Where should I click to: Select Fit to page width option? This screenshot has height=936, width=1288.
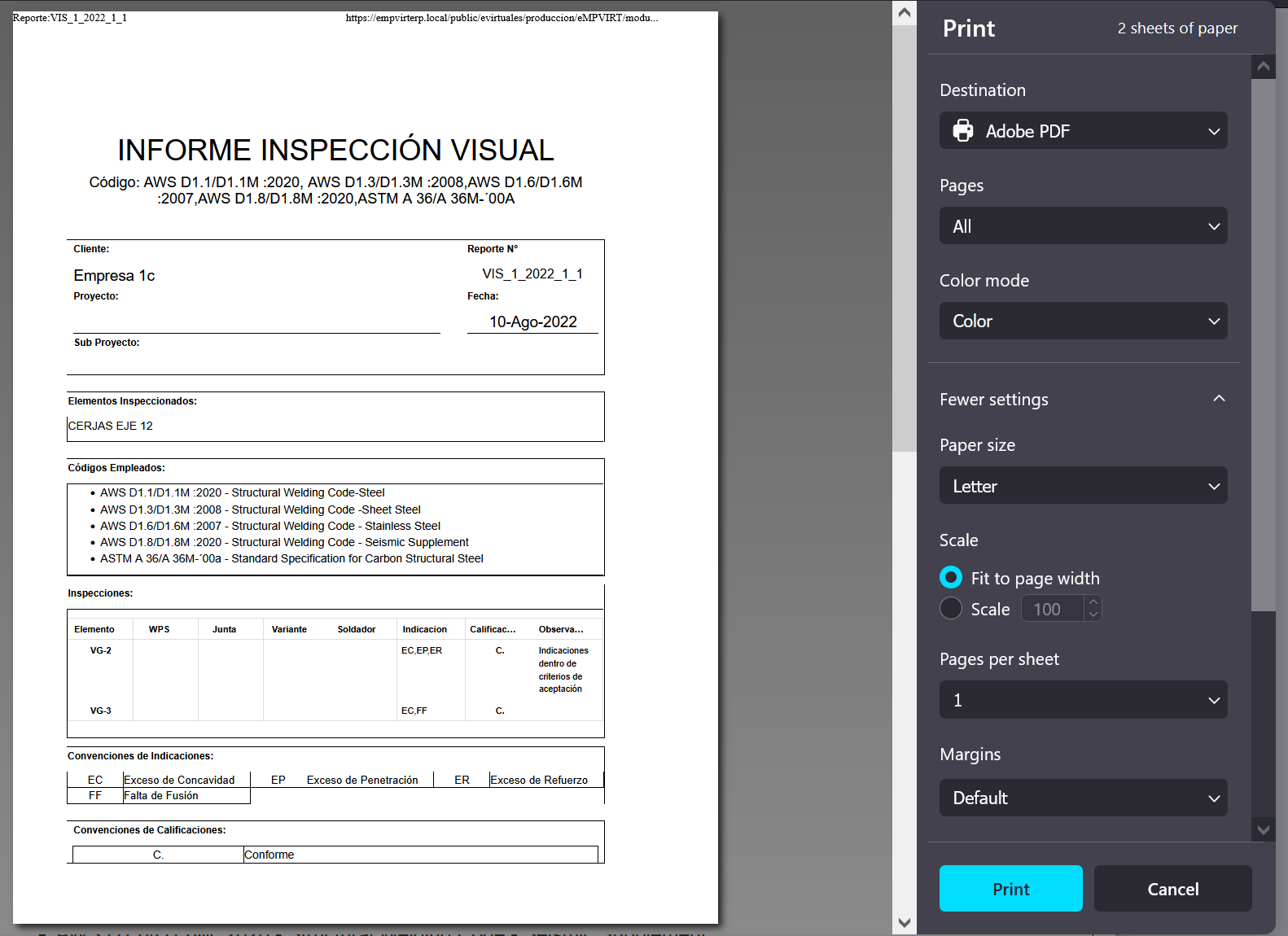click(x=951, y=578)
